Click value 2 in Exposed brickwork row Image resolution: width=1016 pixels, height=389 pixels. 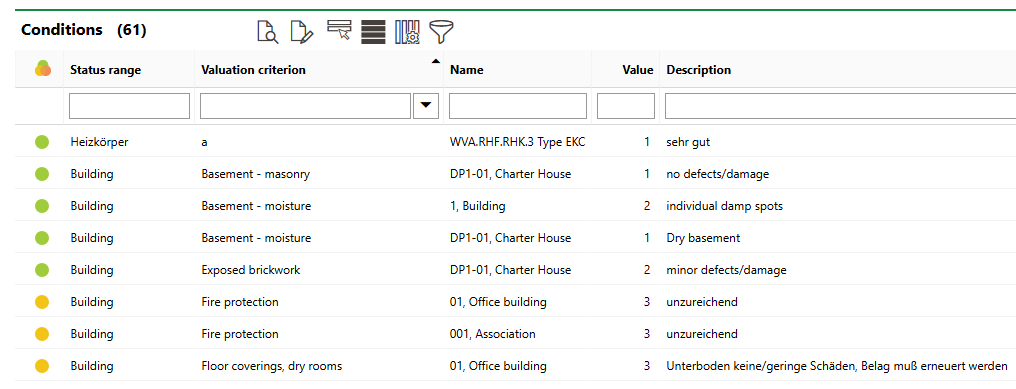point(647,270)
